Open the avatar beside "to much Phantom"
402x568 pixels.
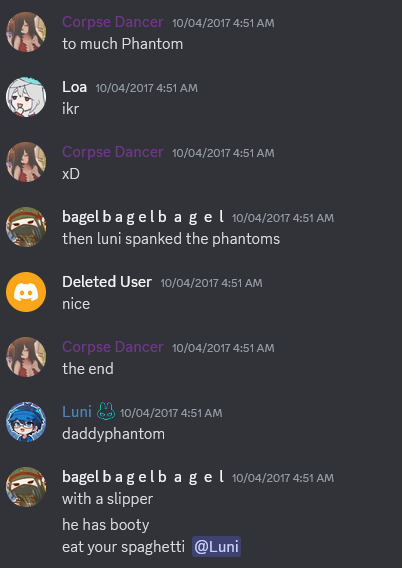coord(26,32)
